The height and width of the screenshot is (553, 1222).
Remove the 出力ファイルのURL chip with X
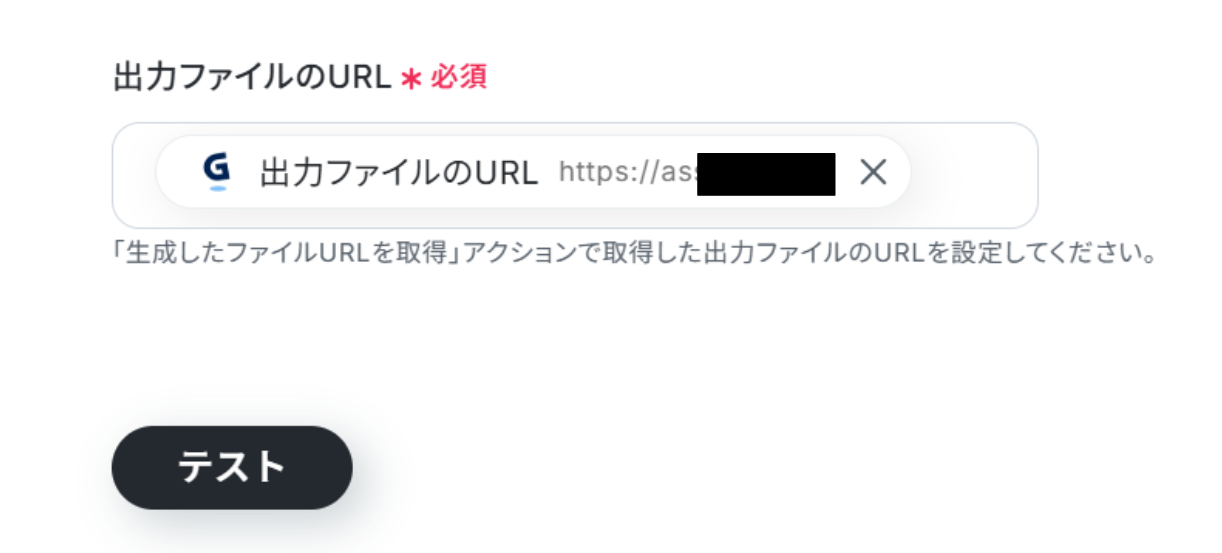click(x=873, y=173)
